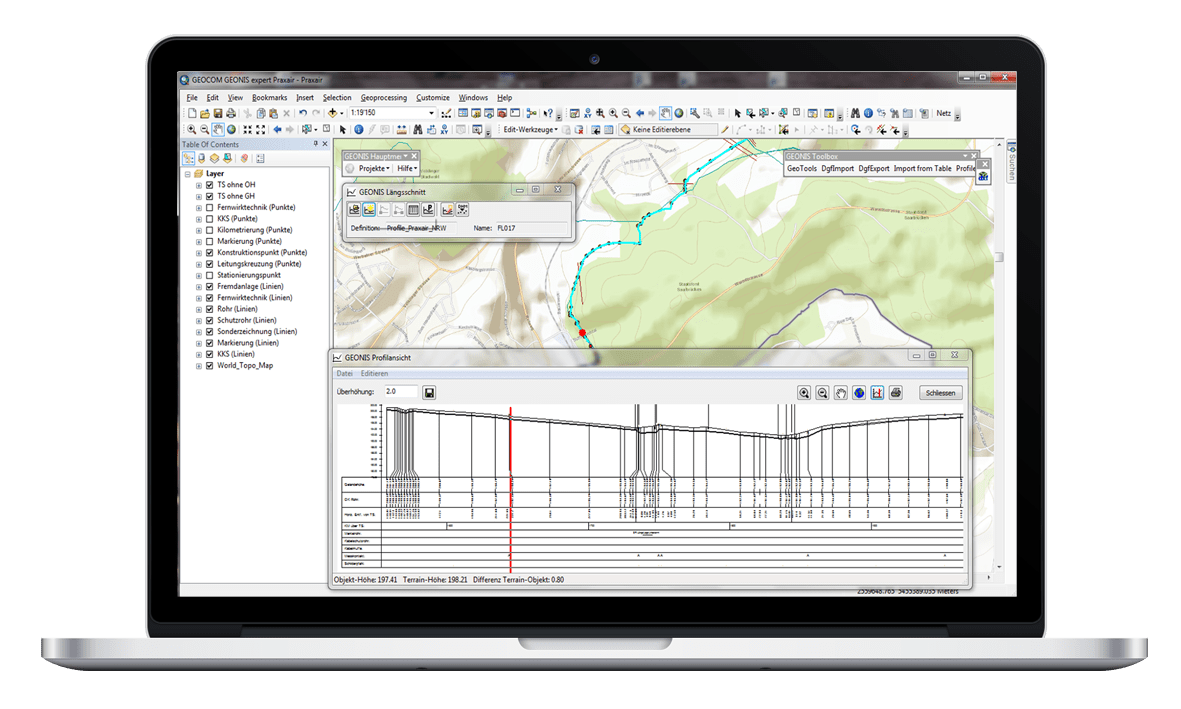Open the Bookmarks menu

point(270,97)
